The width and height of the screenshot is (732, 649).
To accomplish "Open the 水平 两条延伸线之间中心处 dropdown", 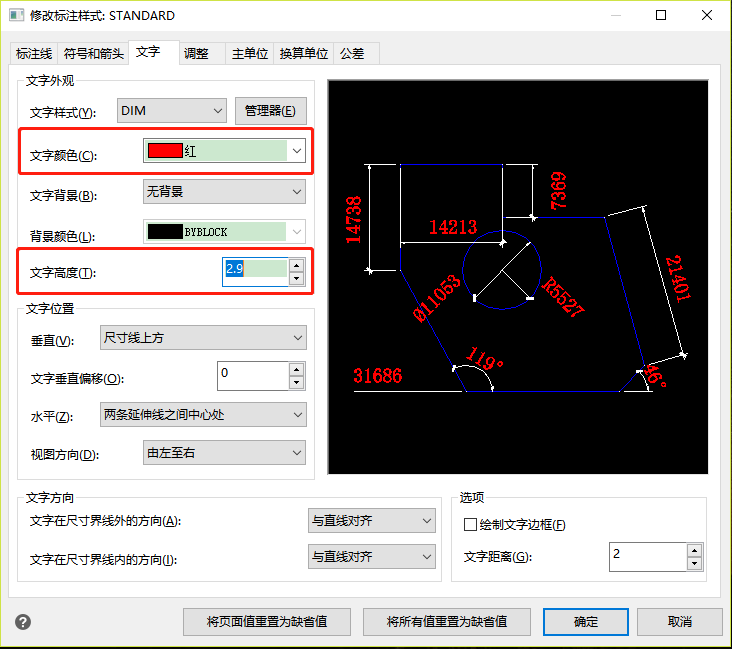I will (204, 415).
